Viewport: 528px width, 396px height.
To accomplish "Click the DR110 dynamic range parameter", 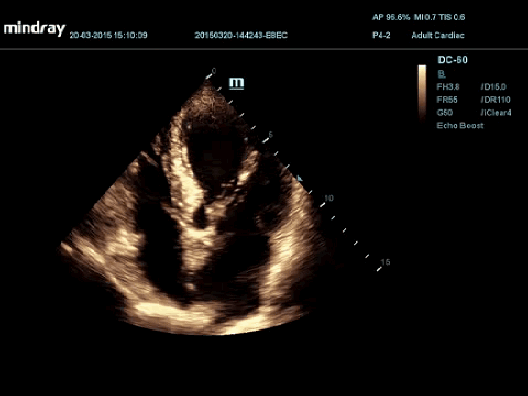I will 495,100.
